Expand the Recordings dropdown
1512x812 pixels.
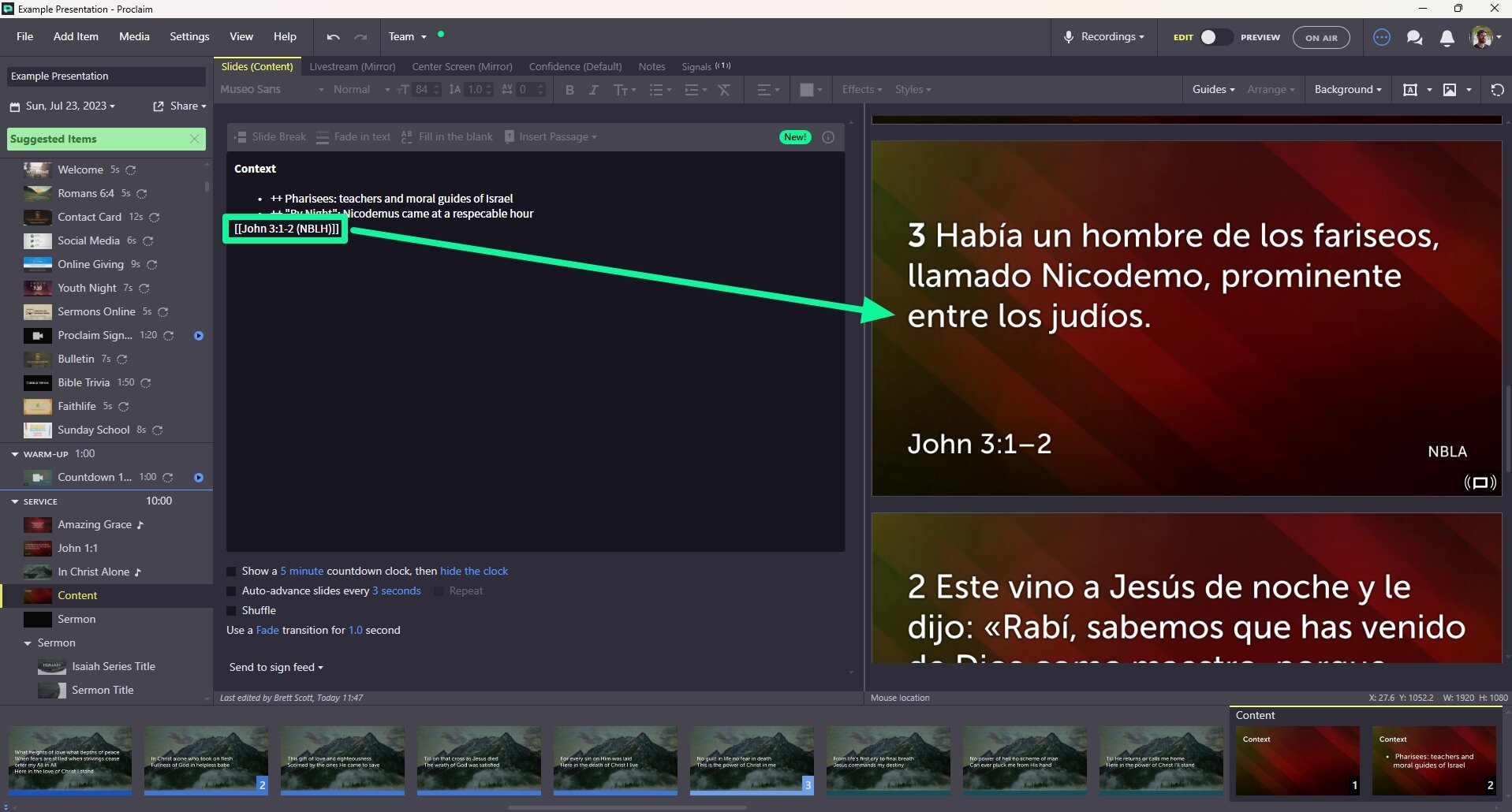click(x=1104, y=37)
